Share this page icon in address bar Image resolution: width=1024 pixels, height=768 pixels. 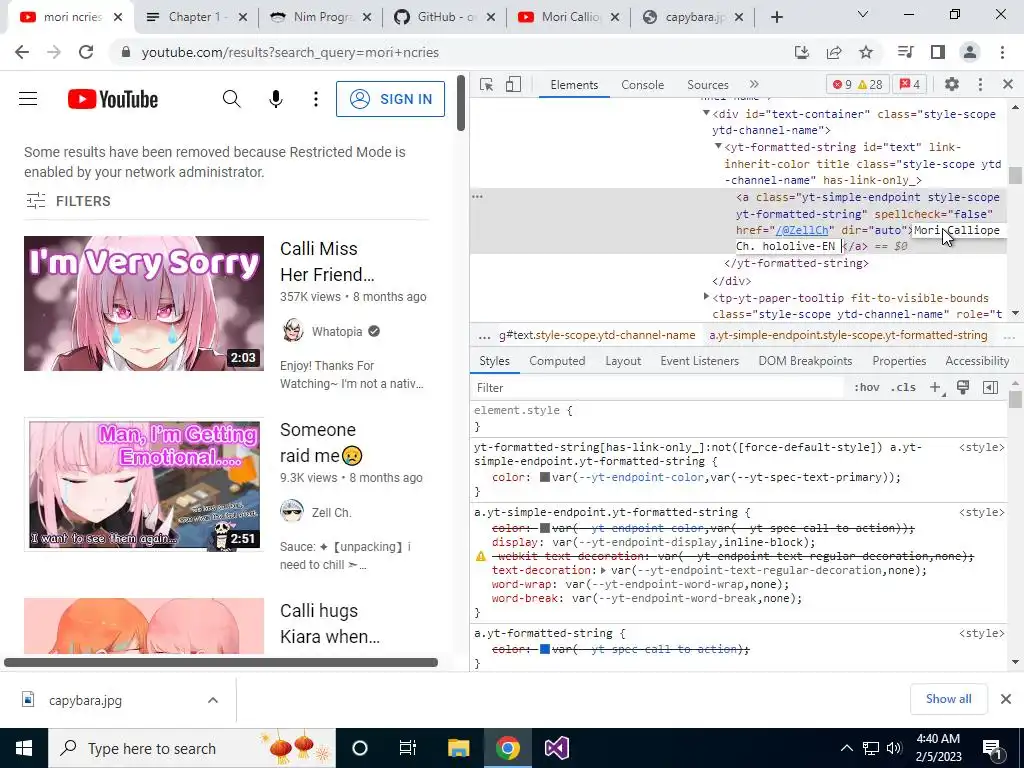click(x=834, y=52)
